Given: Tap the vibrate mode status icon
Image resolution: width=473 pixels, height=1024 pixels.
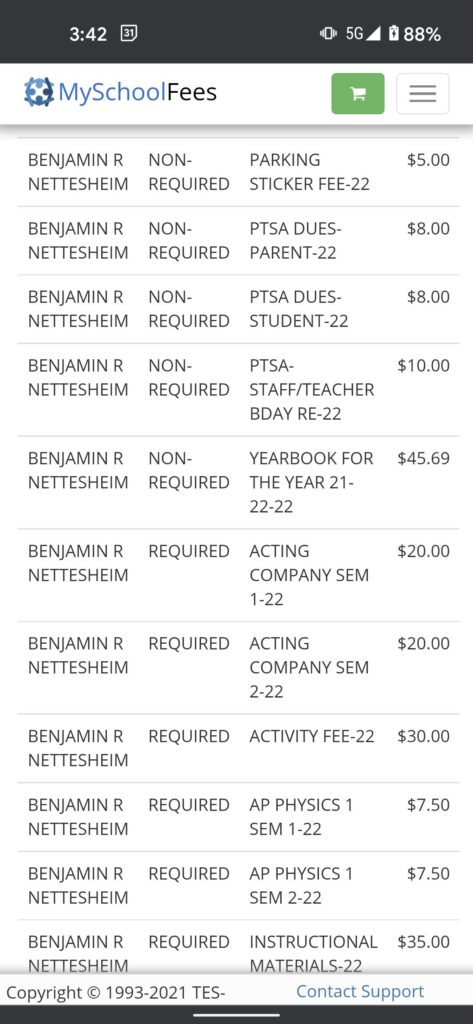Looking at the screenshot, I should [x=329, y=33].
